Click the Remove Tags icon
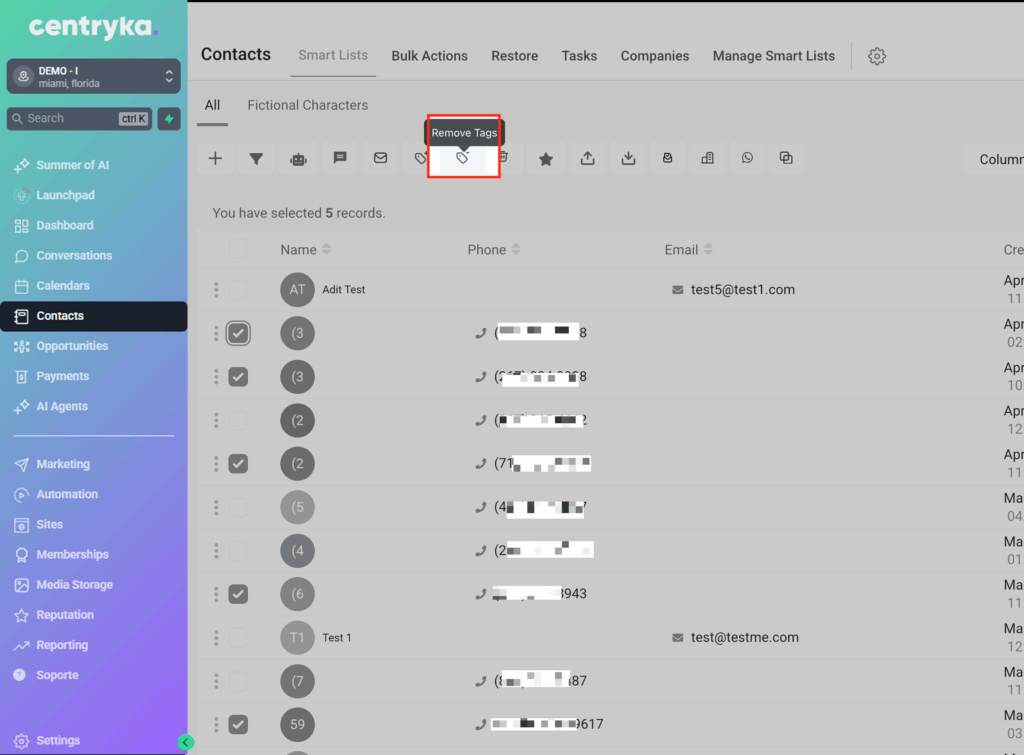 click(462, 158)
